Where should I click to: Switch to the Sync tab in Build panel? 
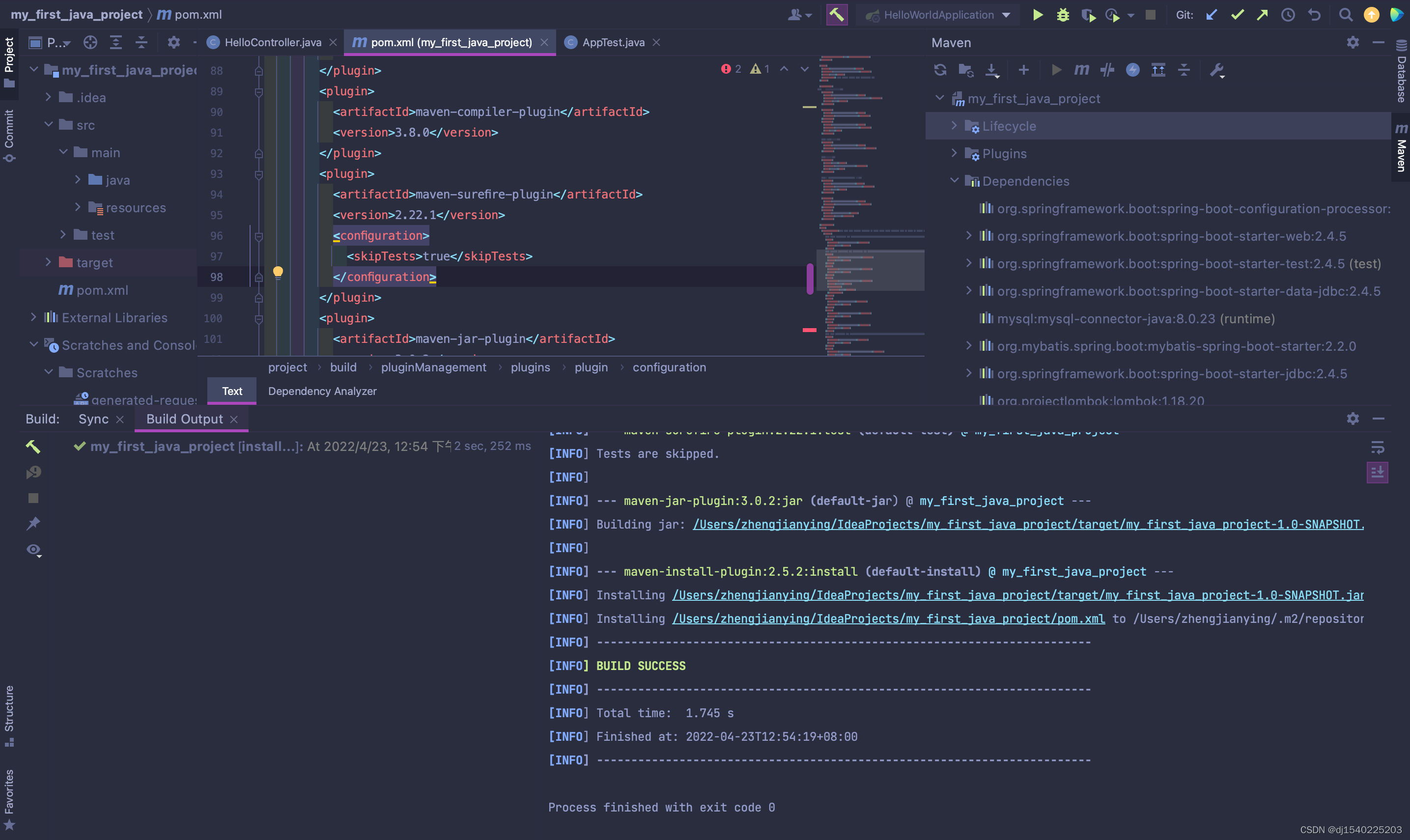94,419
